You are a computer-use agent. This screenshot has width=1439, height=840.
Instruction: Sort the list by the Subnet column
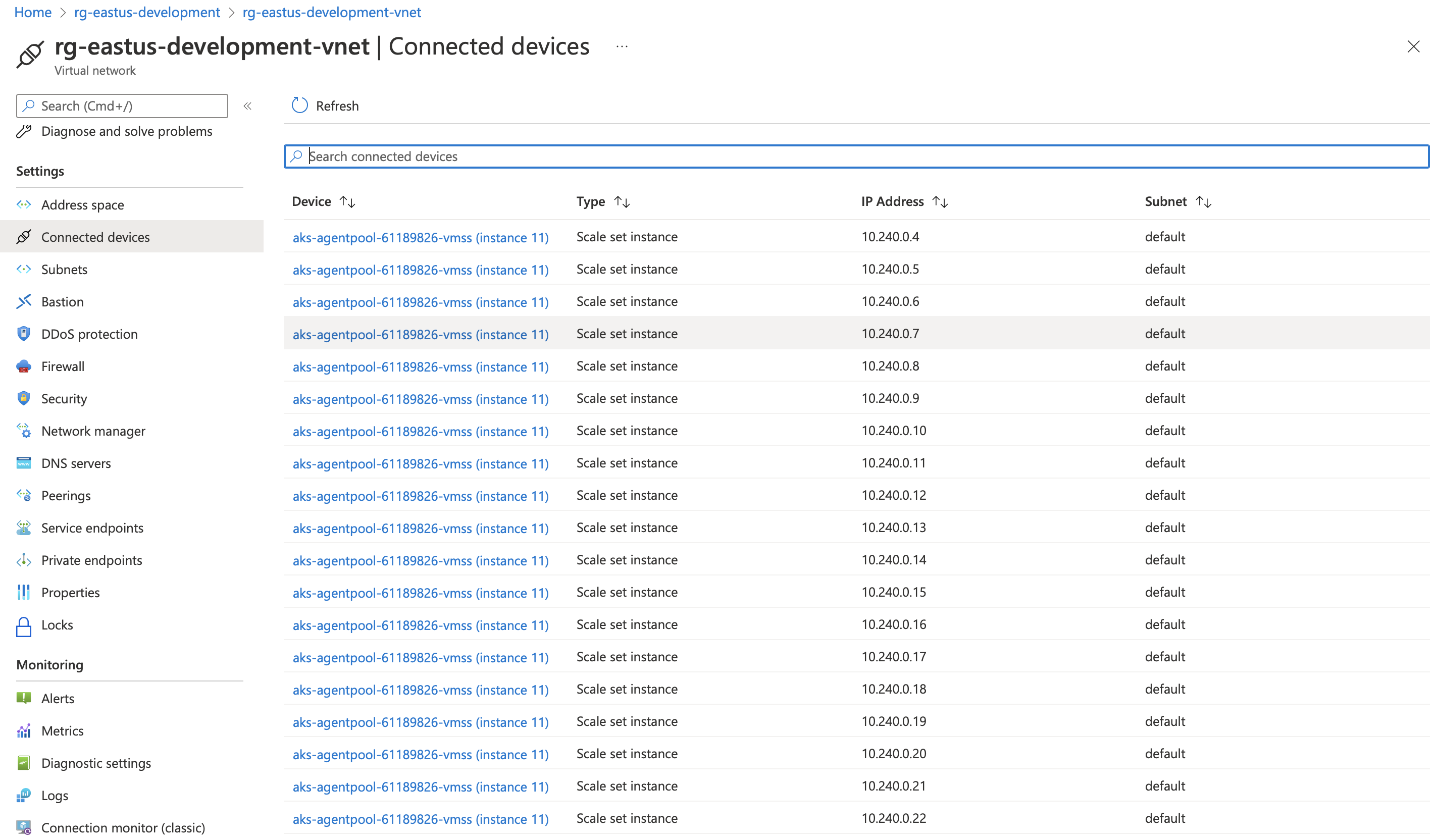pyautogui.click(x=1204, y=201)
